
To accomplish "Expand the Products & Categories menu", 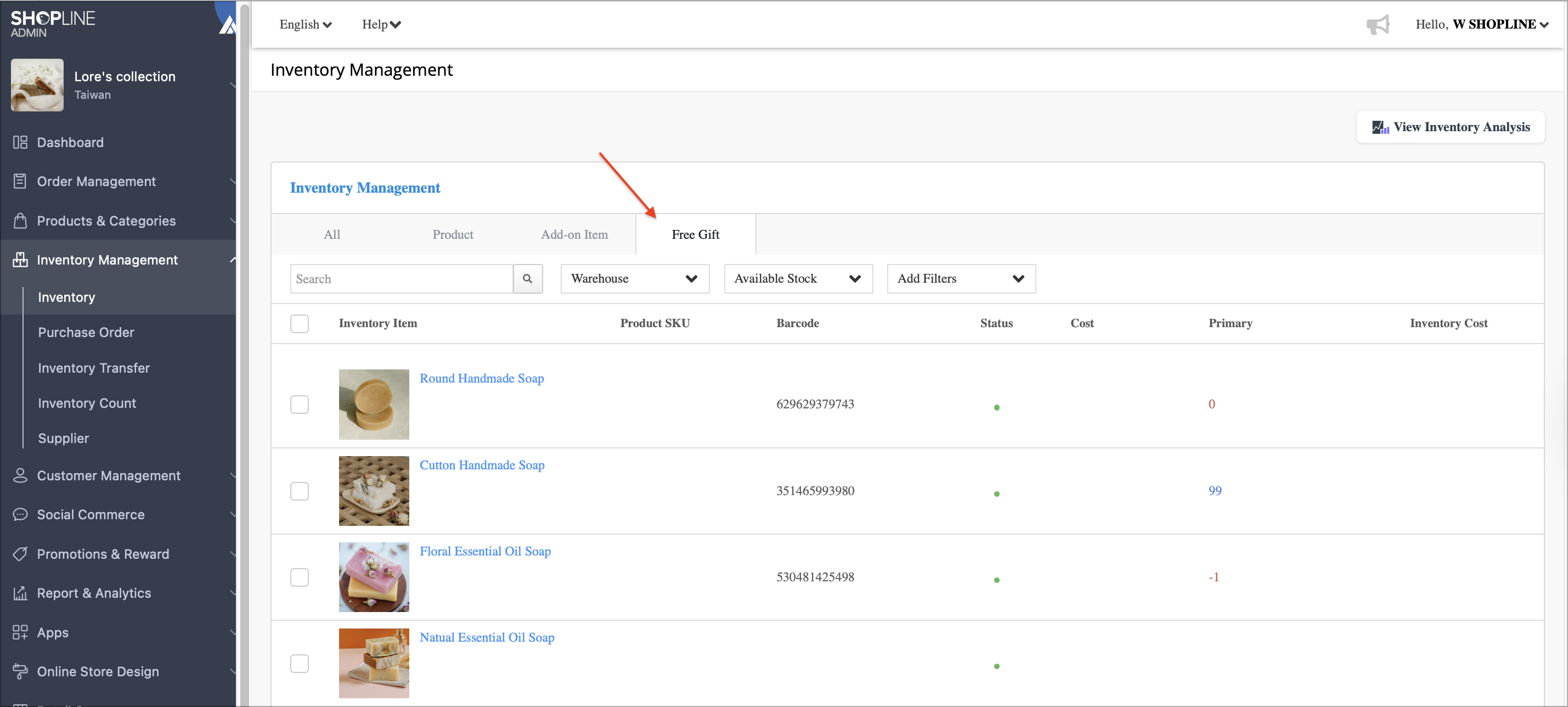I will point(233,221).
